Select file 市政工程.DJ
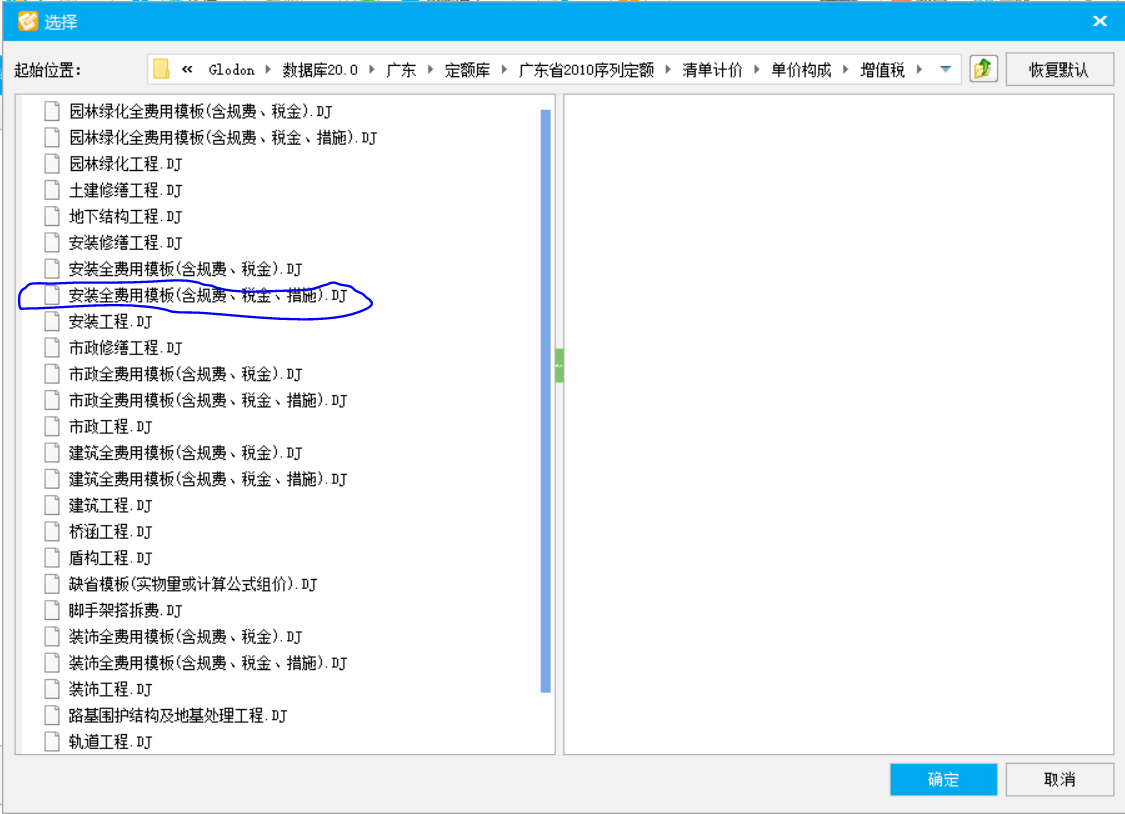This screenshot has width=1125, height=814. click(110, 427)
